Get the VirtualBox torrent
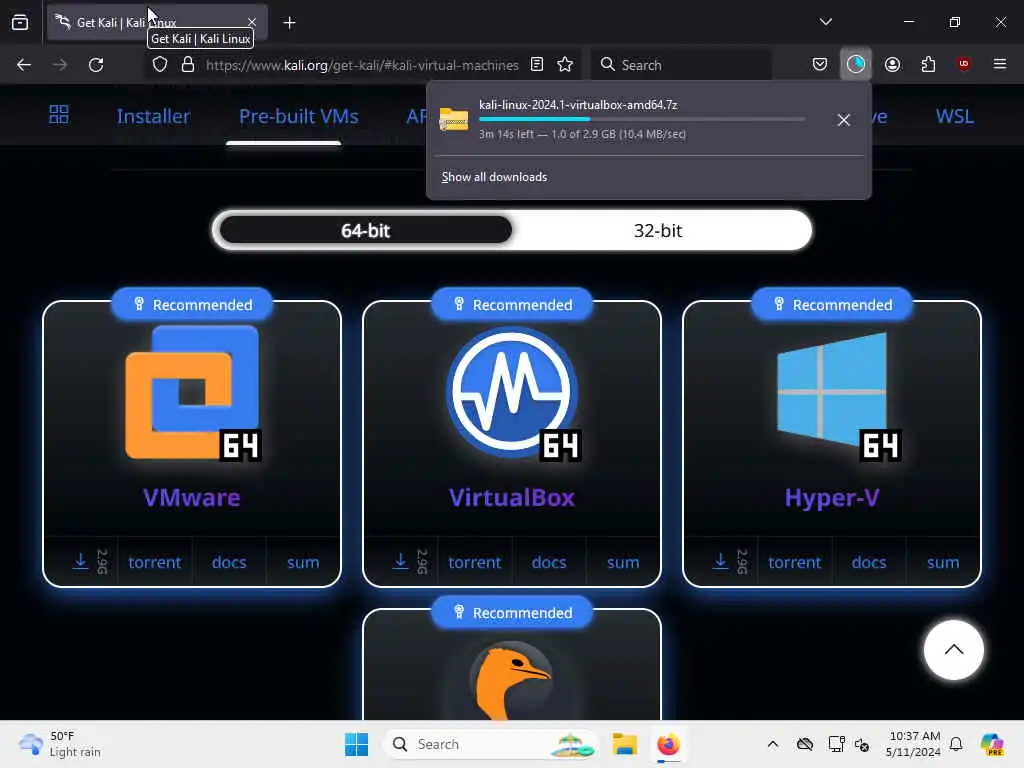The image size is (1024, 768). click(475, 562)
